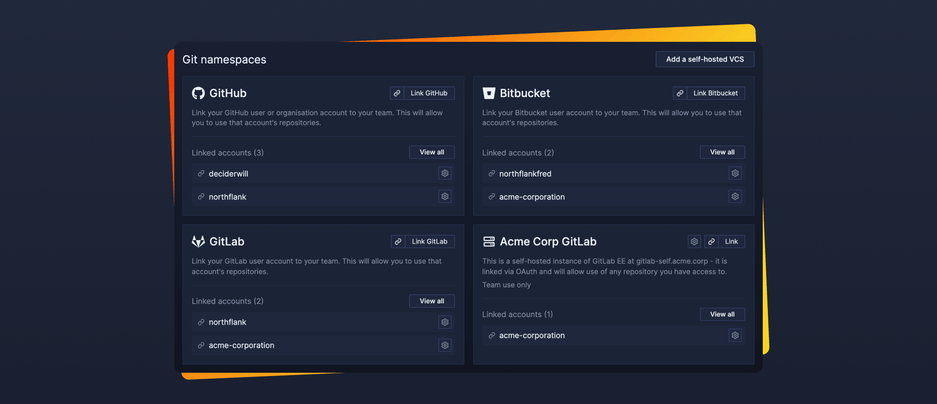937x404 pixels.
Task: Open settings gear for Bitbucket acme-corporation account
Action: point(735,196)
